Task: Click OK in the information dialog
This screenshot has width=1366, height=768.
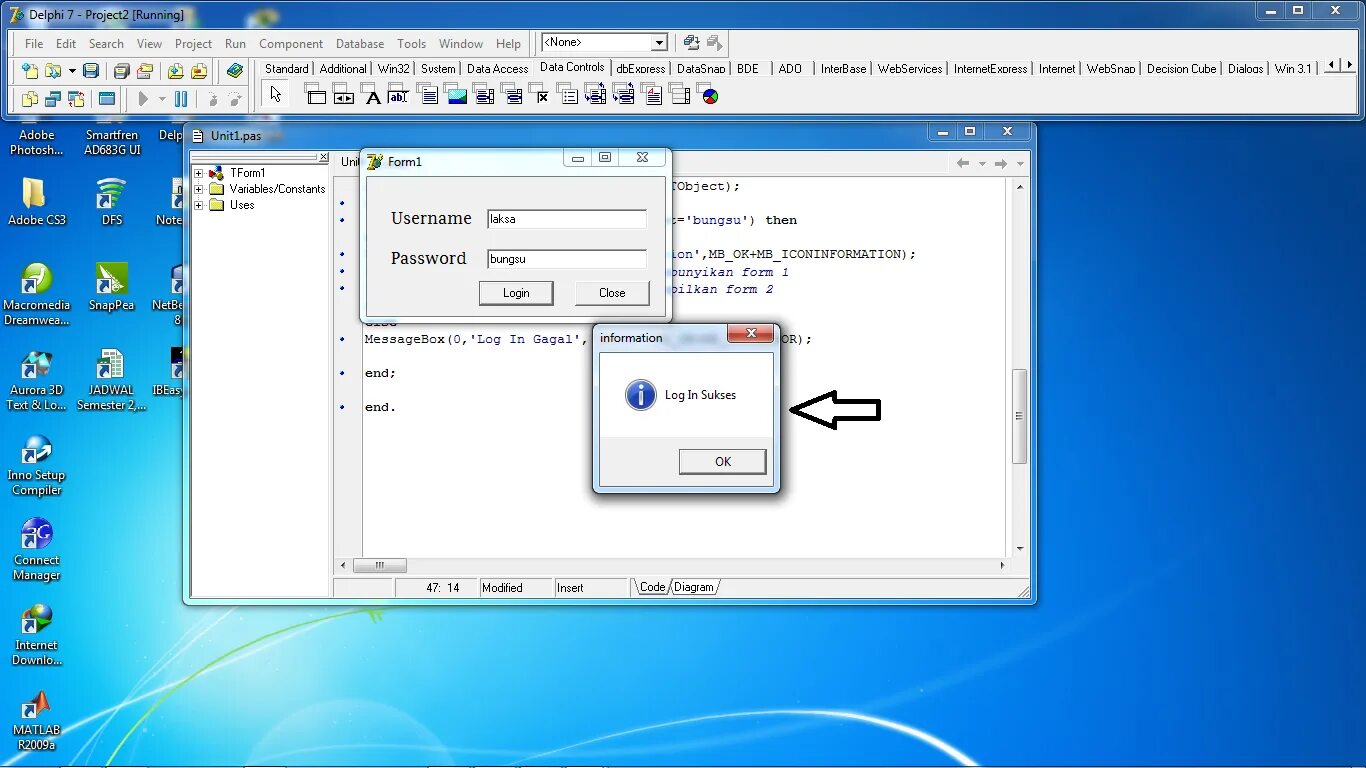Action: (723, 461)
